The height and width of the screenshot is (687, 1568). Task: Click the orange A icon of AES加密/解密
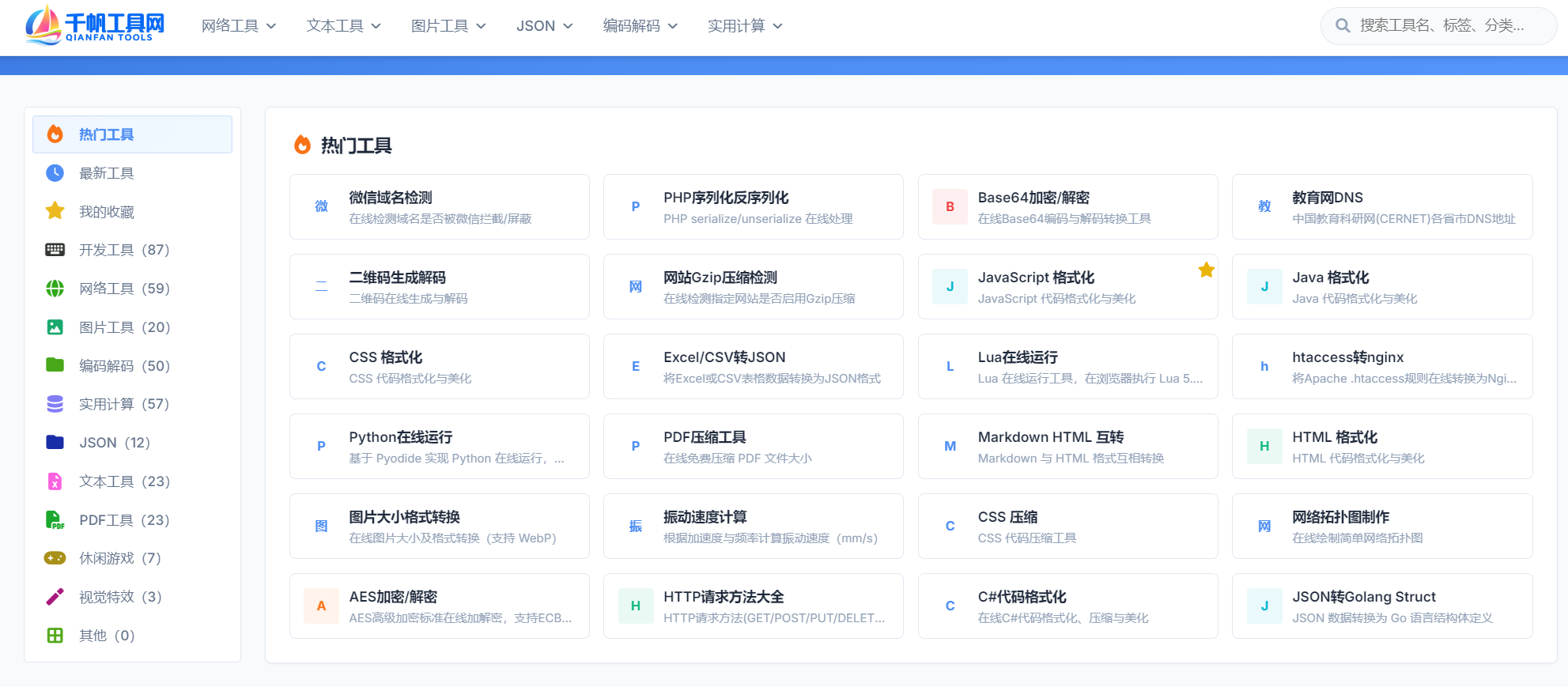coord(321,606)
